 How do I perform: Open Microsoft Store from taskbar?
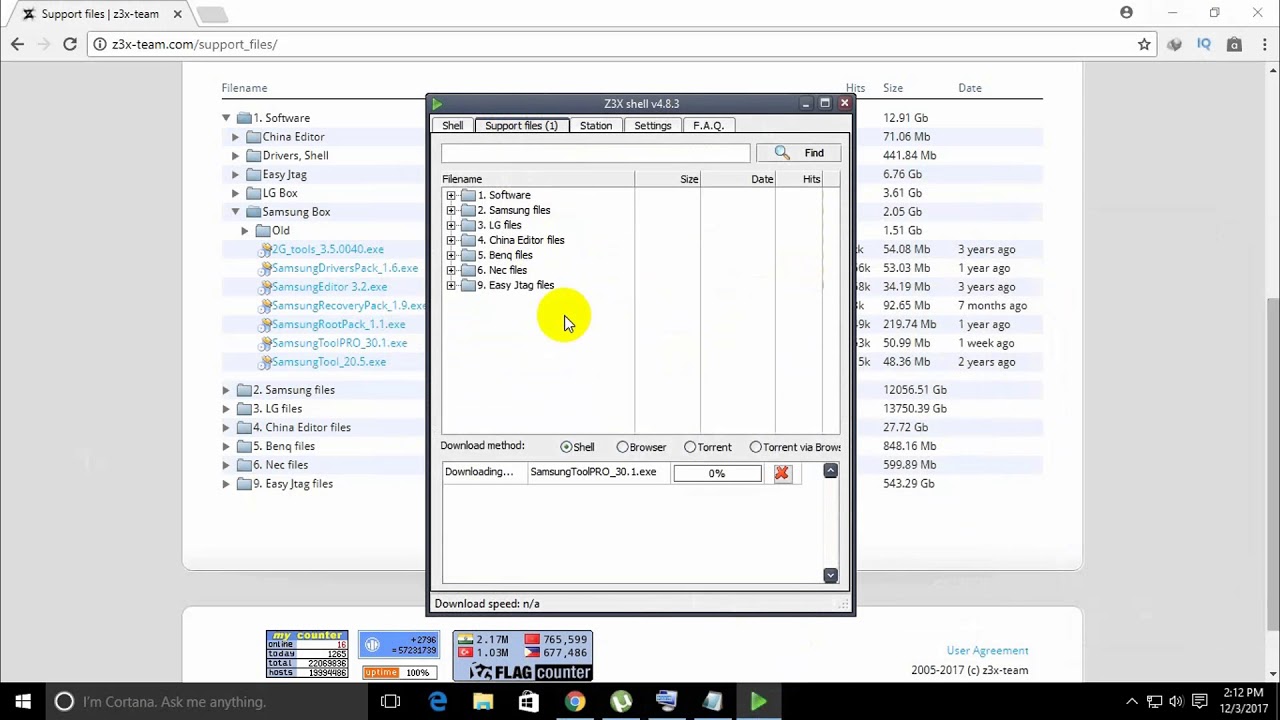point(529,702)
